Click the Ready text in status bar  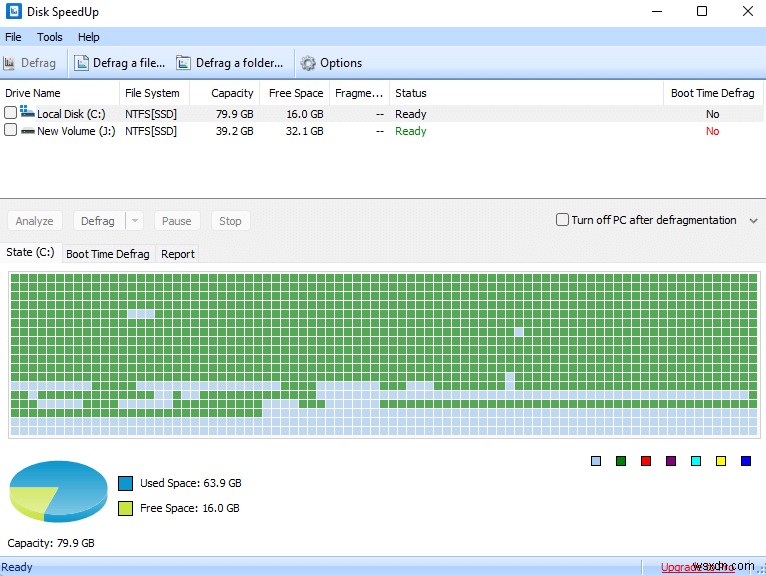(x=17, y=567)
